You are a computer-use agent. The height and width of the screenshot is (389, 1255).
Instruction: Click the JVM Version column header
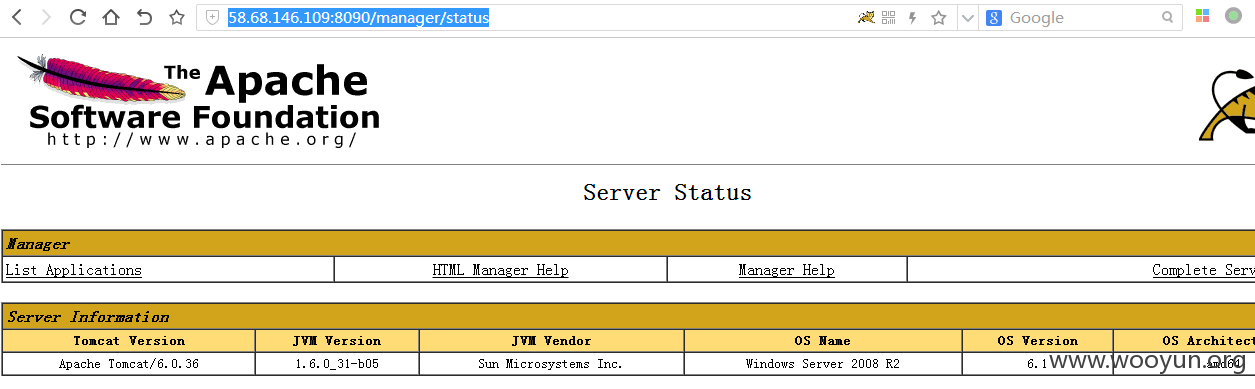(337, 341)
